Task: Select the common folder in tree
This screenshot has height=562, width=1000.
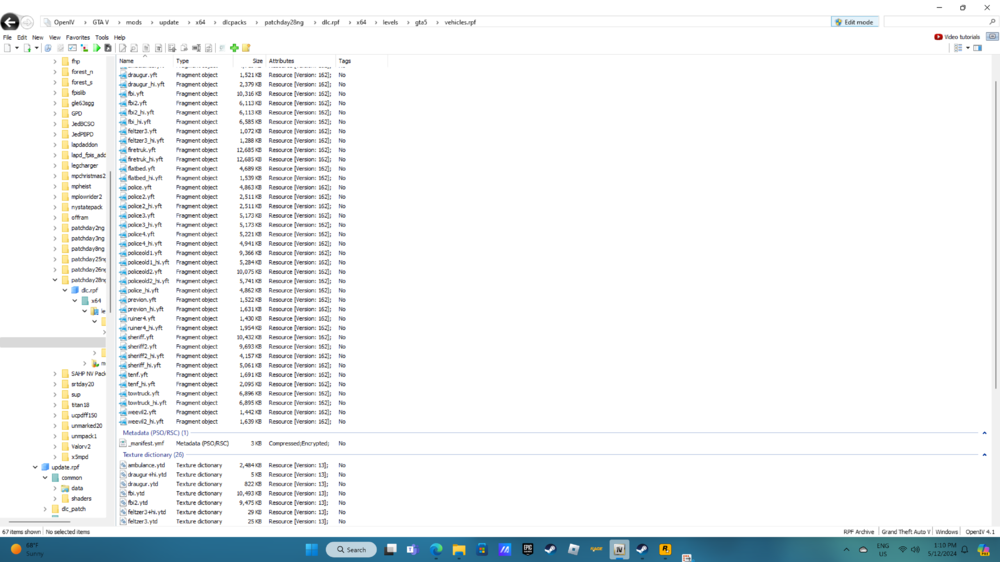Action: [71, 478]
